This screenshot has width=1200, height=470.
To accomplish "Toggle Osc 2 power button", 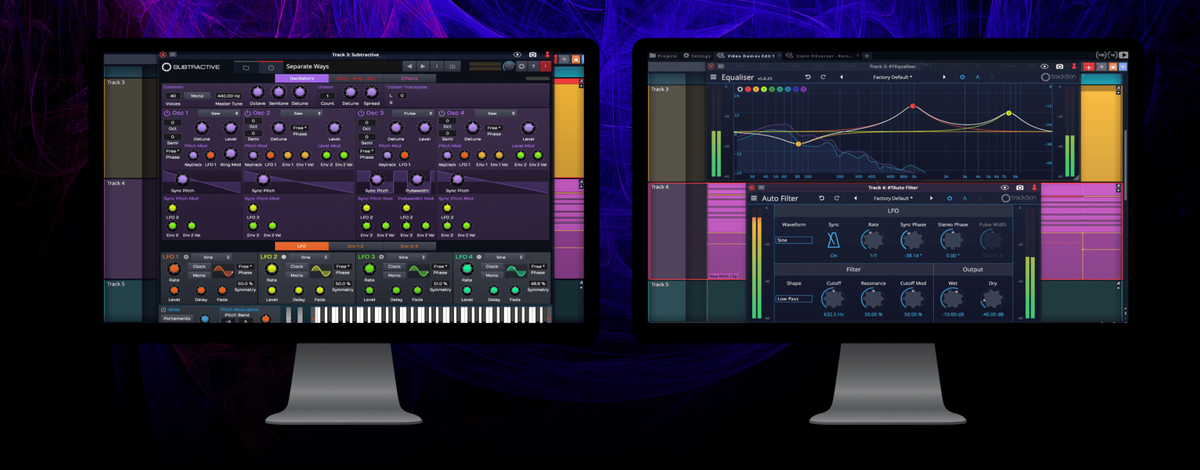I will [x=247, y=113].
